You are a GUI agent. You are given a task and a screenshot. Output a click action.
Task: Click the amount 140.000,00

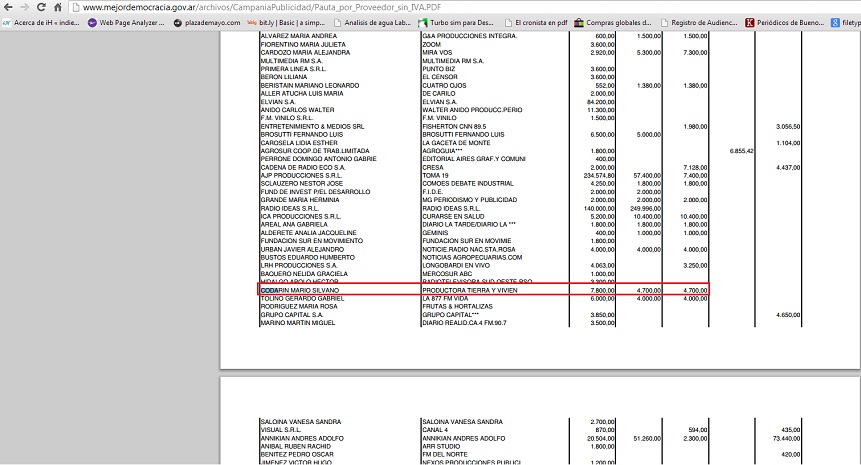599,209
